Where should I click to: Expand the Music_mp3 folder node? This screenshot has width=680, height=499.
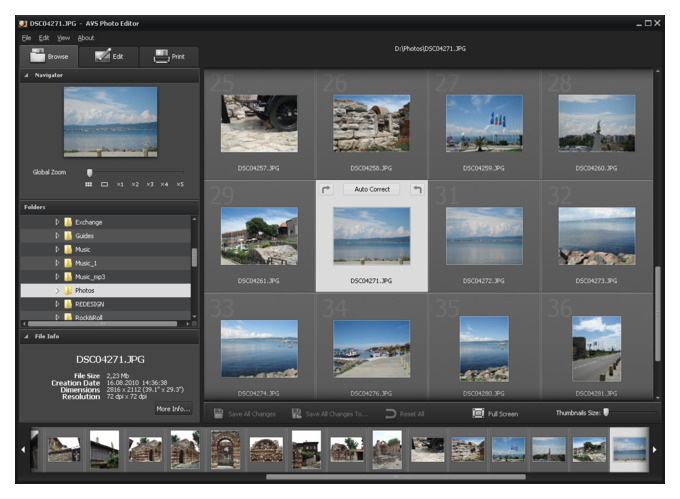[x=57, y=277]
